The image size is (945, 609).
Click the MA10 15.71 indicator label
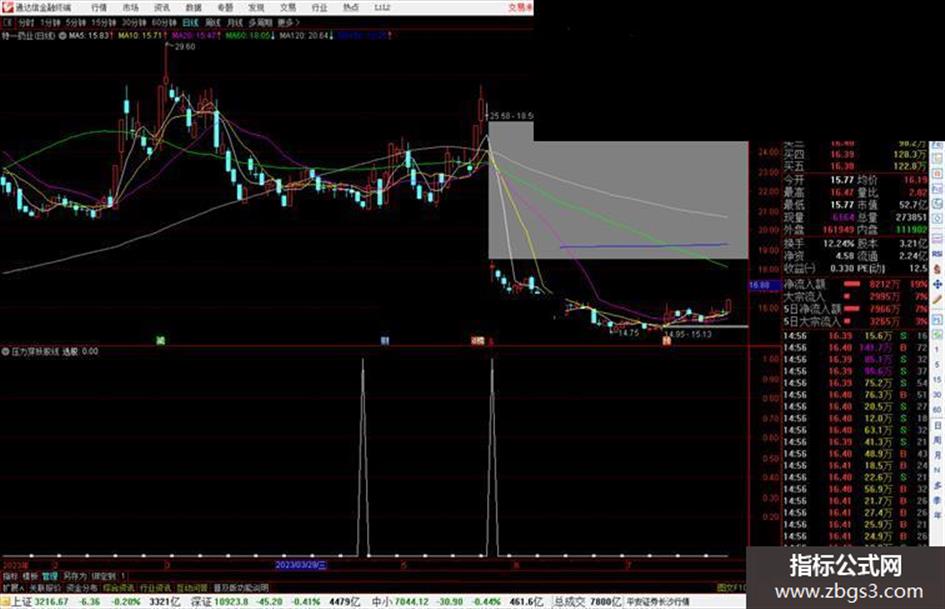click(x=142, y=36)
